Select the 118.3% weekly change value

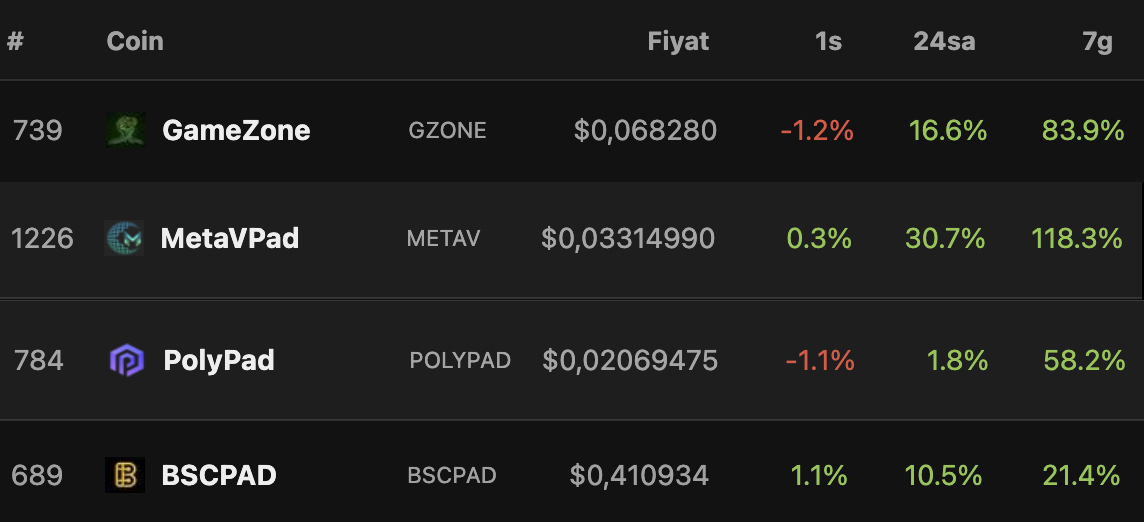tap(1077, 238)
